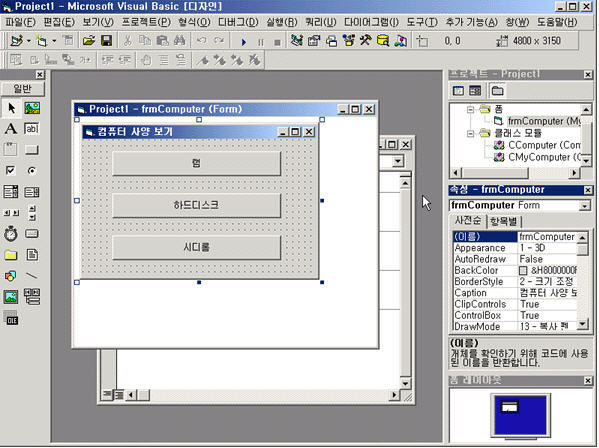Select the PictureBox control tool
Viewport: 599px width, 448px height.
click(x=32, y=108)
